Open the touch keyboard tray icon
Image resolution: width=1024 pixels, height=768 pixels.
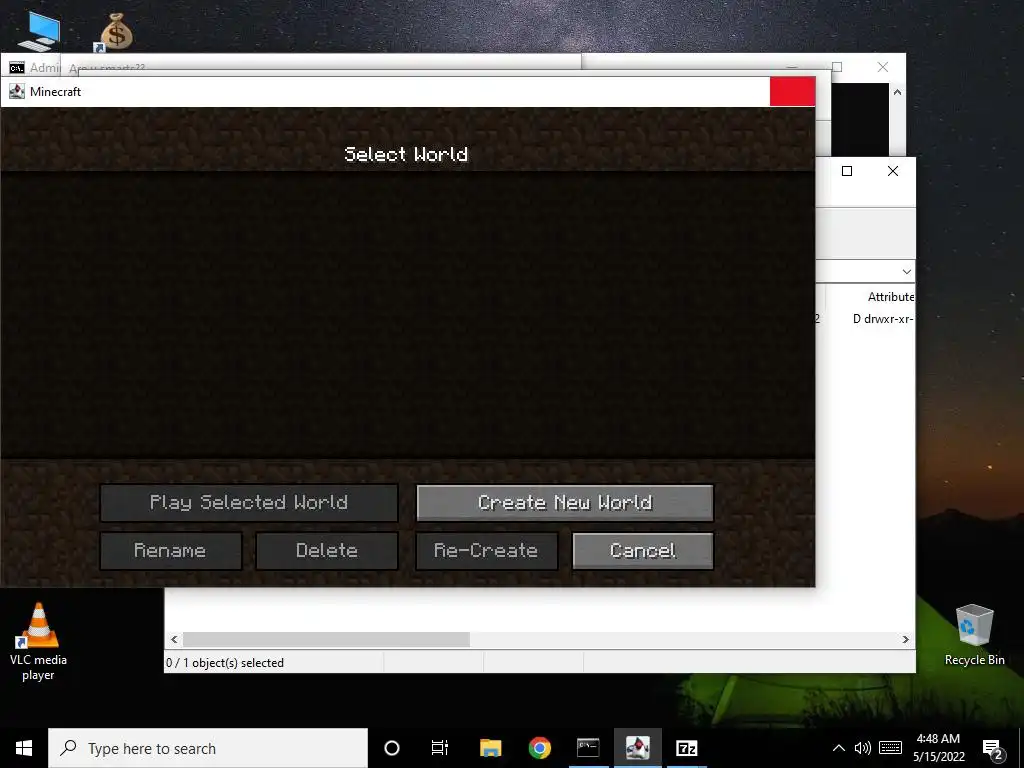[x=890, y=748]
